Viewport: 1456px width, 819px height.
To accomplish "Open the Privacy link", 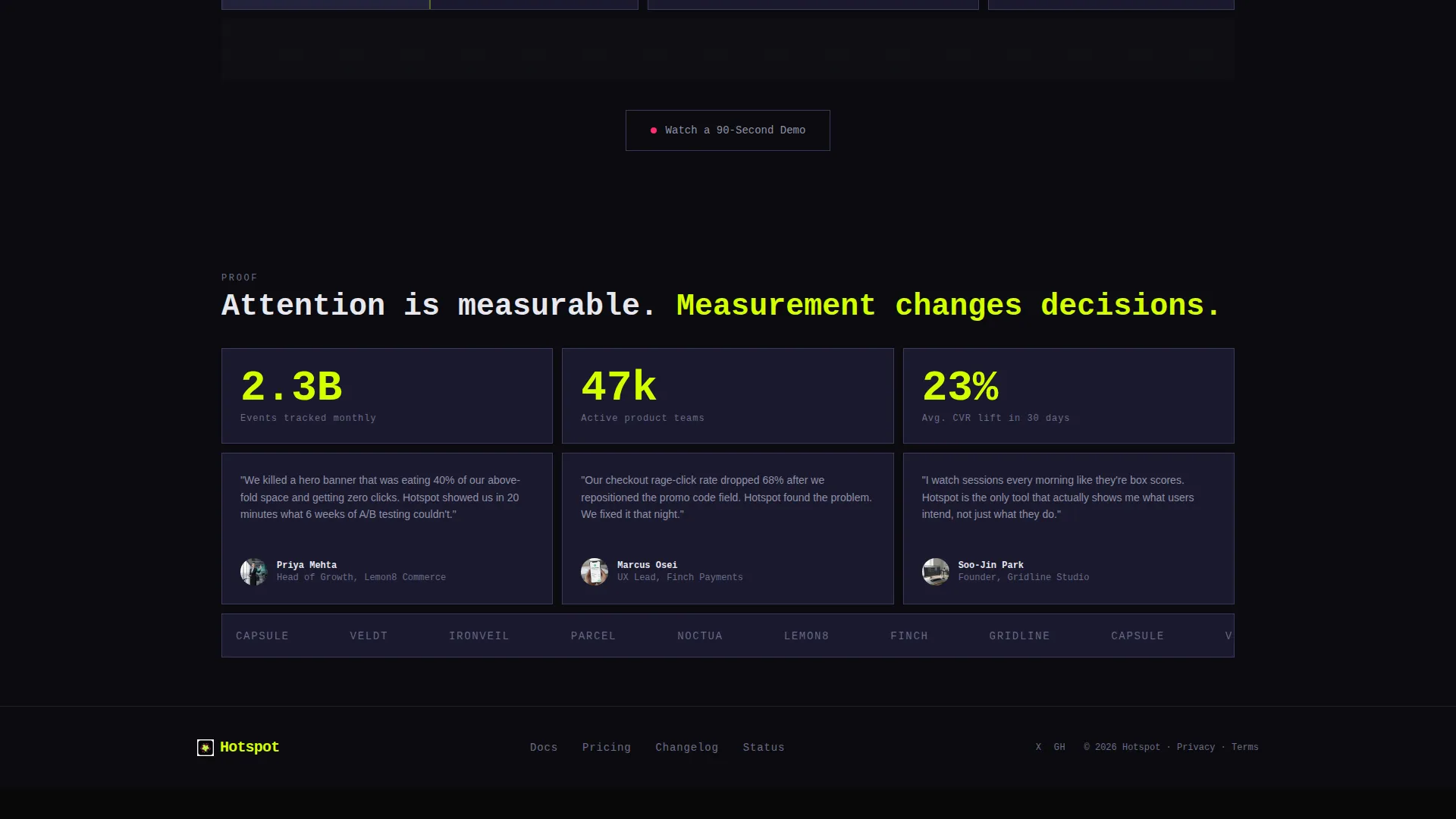I will (x=1195, y=747).
